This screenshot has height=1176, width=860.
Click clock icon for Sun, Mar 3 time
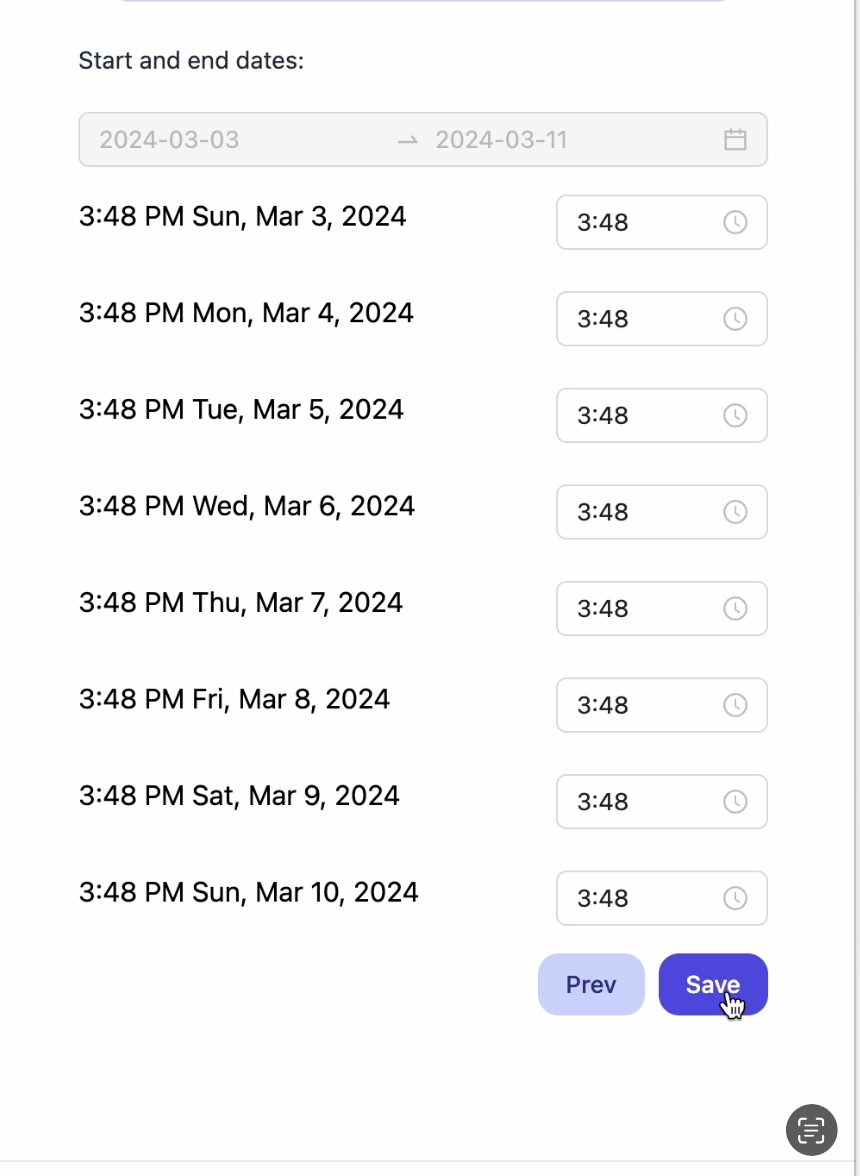[x=735, y=222]
